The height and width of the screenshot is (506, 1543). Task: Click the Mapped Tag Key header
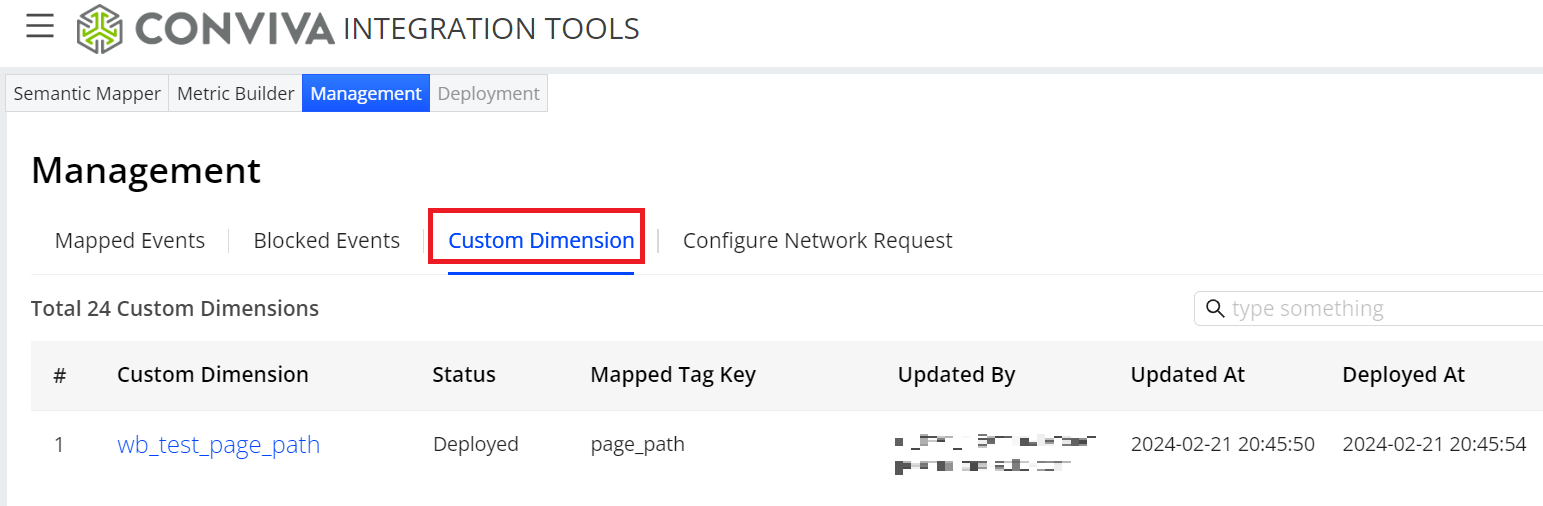click(673, 375)
